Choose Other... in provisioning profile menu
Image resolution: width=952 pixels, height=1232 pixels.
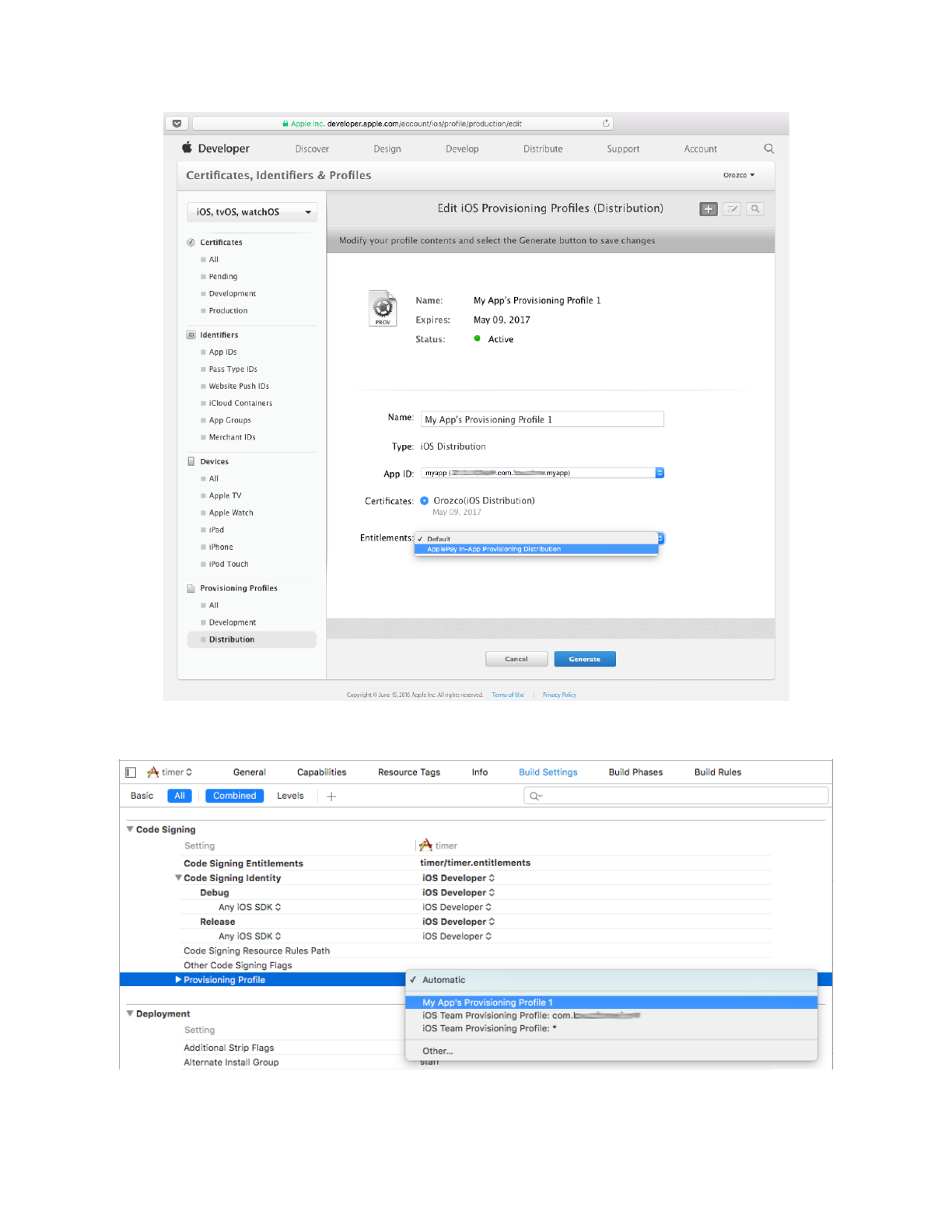(x=611, y=1051)
